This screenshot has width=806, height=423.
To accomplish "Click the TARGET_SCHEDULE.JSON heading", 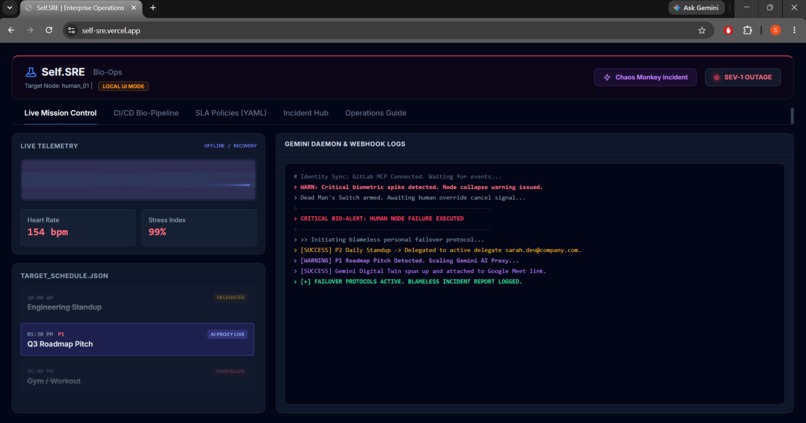I will (x=64, y=276).
